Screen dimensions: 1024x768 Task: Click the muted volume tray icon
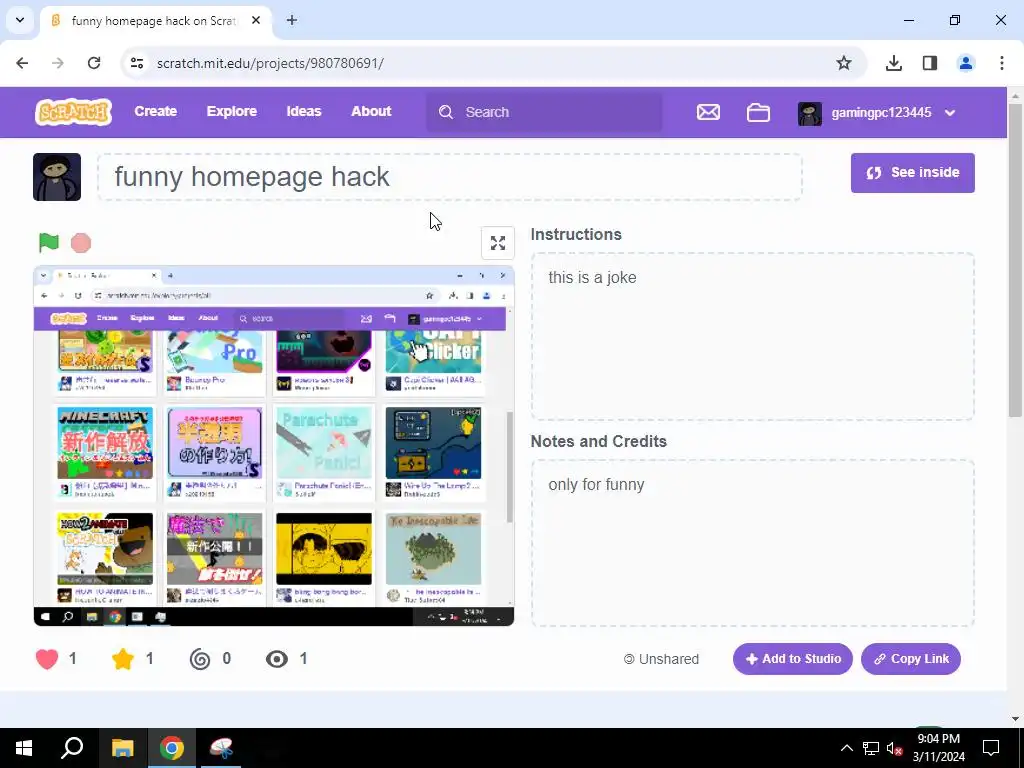coord(895,748)
